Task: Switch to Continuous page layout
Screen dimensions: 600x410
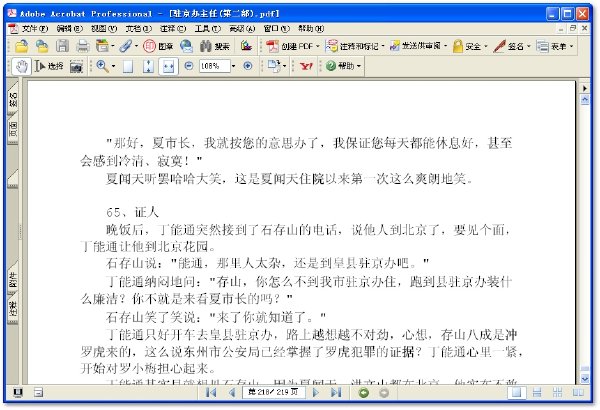Action: coord(537,392)
